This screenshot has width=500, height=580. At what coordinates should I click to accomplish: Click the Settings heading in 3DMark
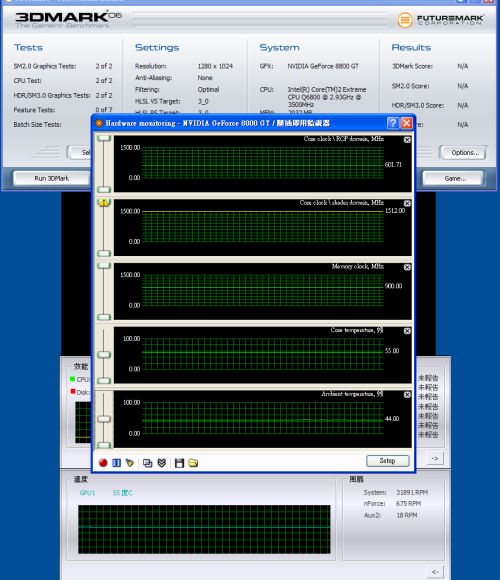pyautogui.click(x=157, y=47)
